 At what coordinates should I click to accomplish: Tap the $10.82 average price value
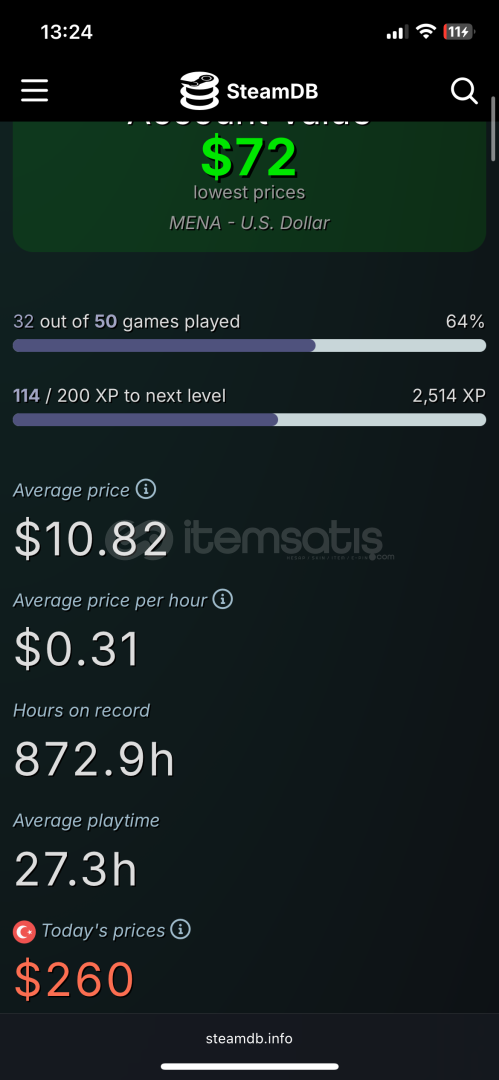pos(92,539)
